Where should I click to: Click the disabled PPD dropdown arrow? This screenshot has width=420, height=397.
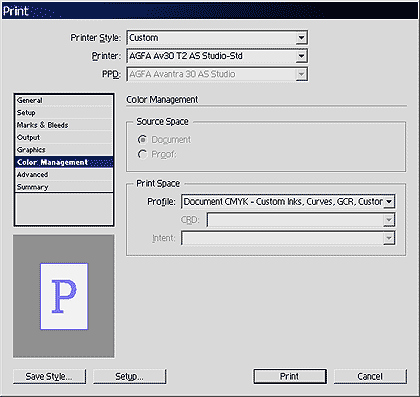(301, 74)
